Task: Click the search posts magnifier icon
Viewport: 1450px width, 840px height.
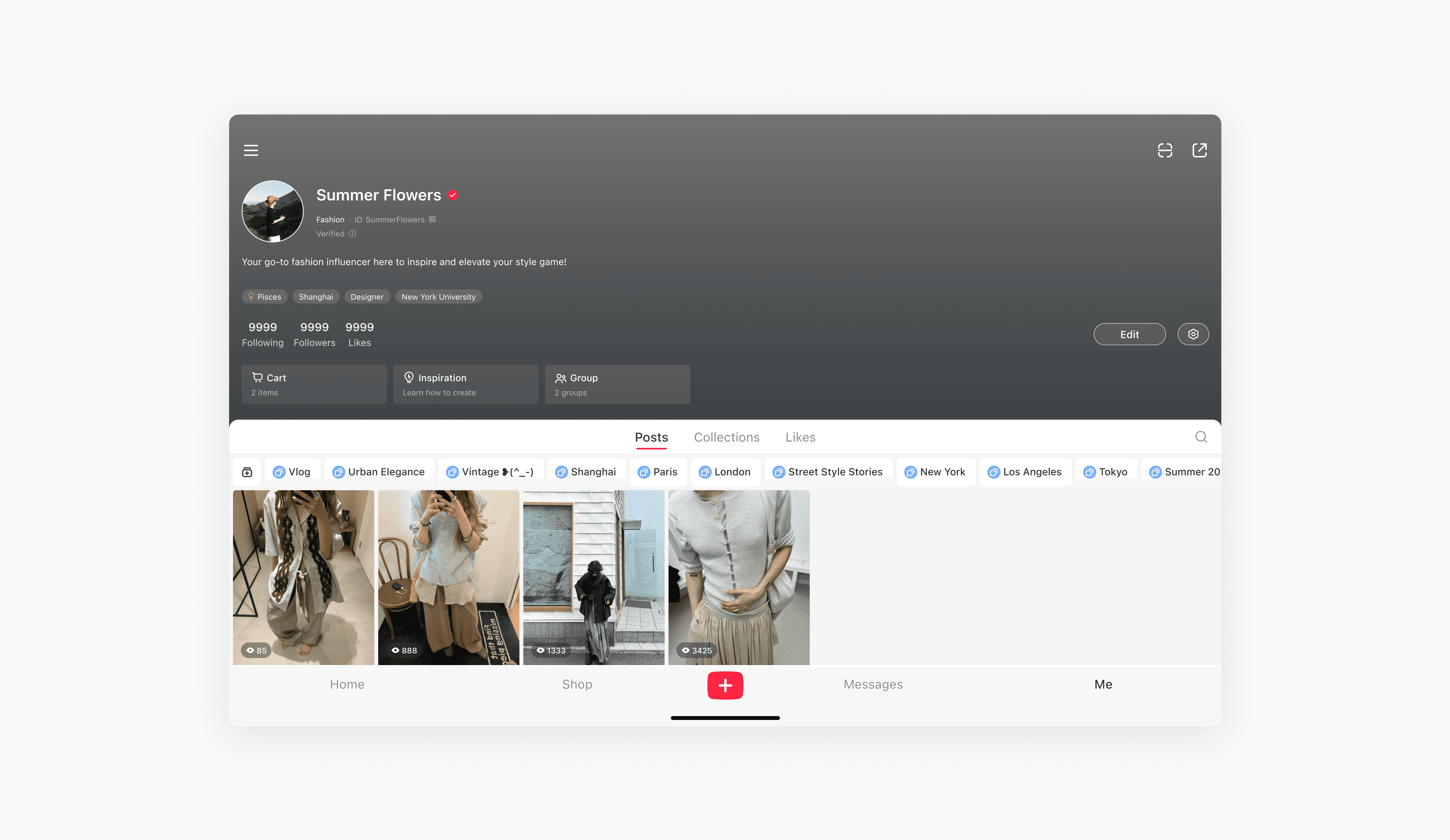Action: coord(1201,437)
